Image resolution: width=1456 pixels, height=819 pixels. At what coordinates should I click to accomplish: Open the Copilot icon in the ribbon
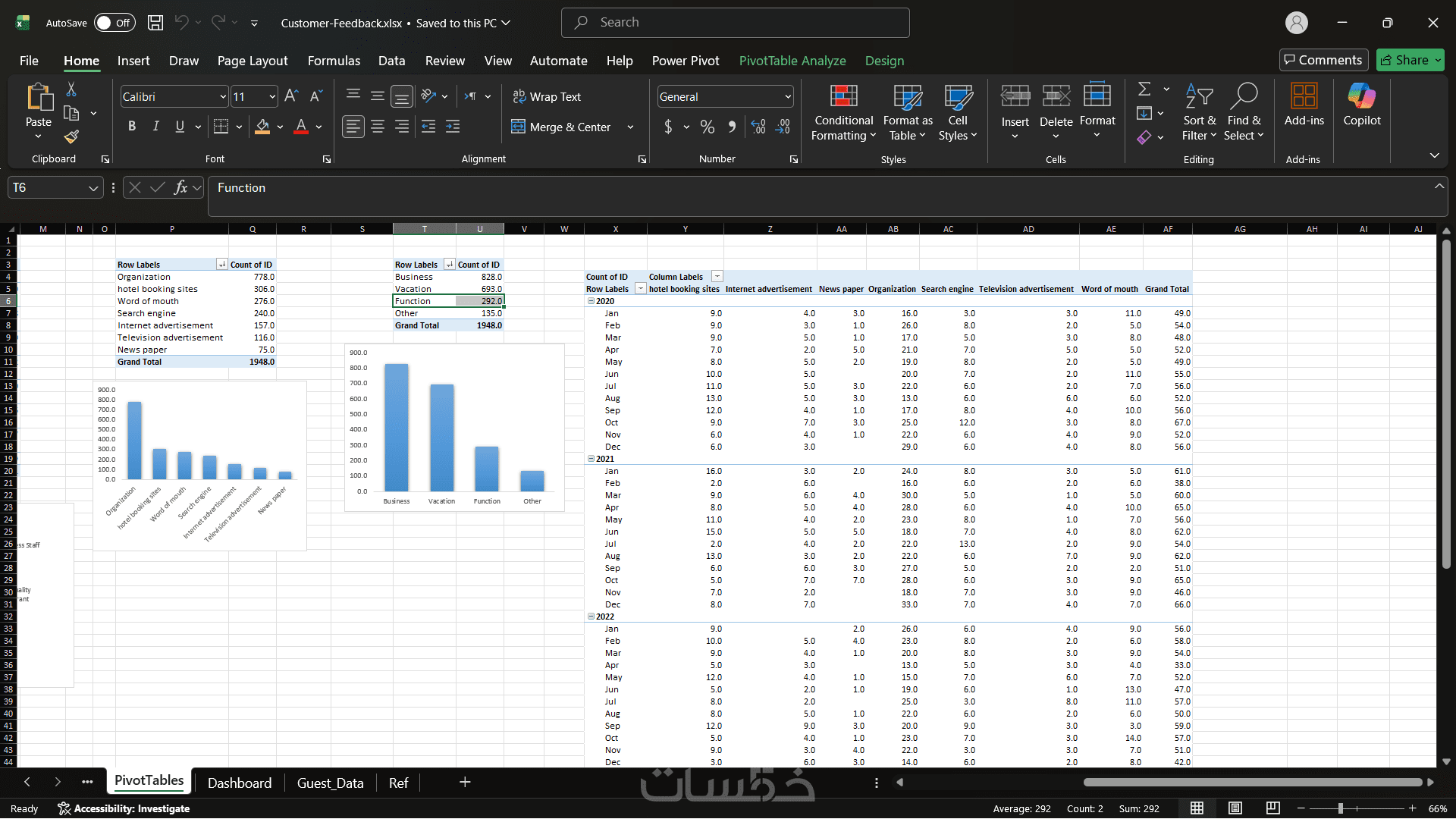[1361, 97]
